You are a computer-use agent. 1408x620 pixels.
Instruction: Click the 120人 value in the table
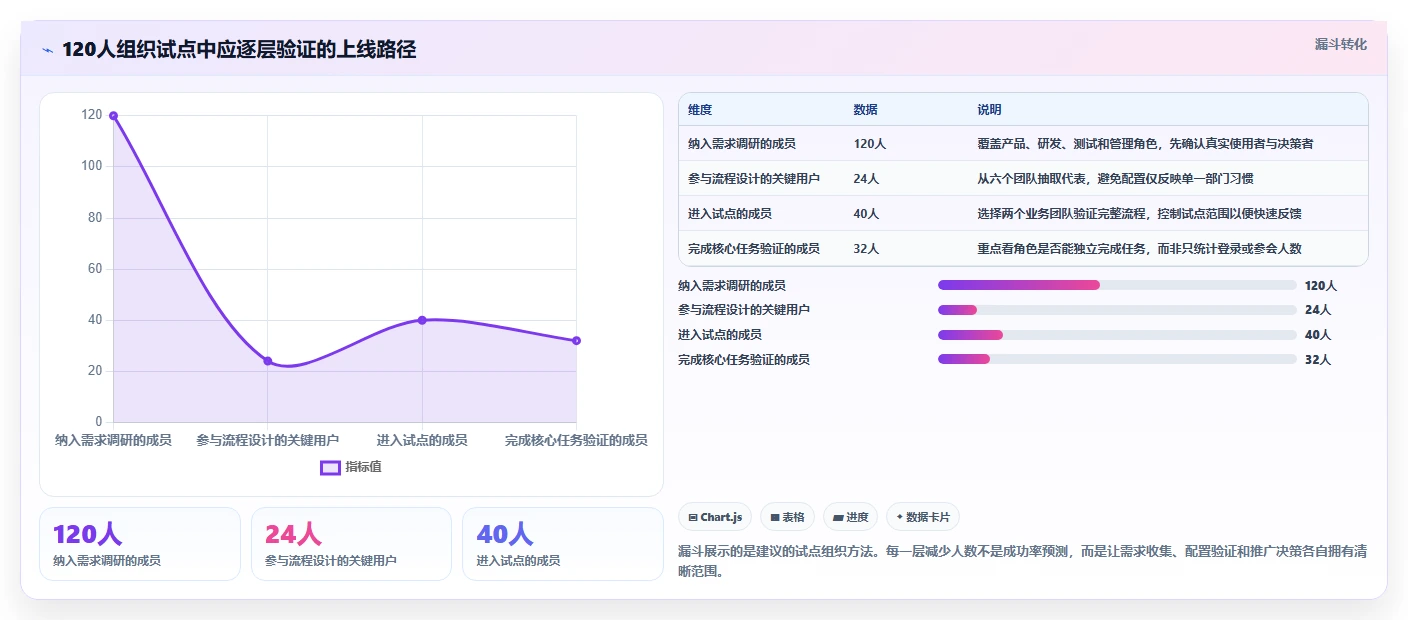tap(870, 144)
